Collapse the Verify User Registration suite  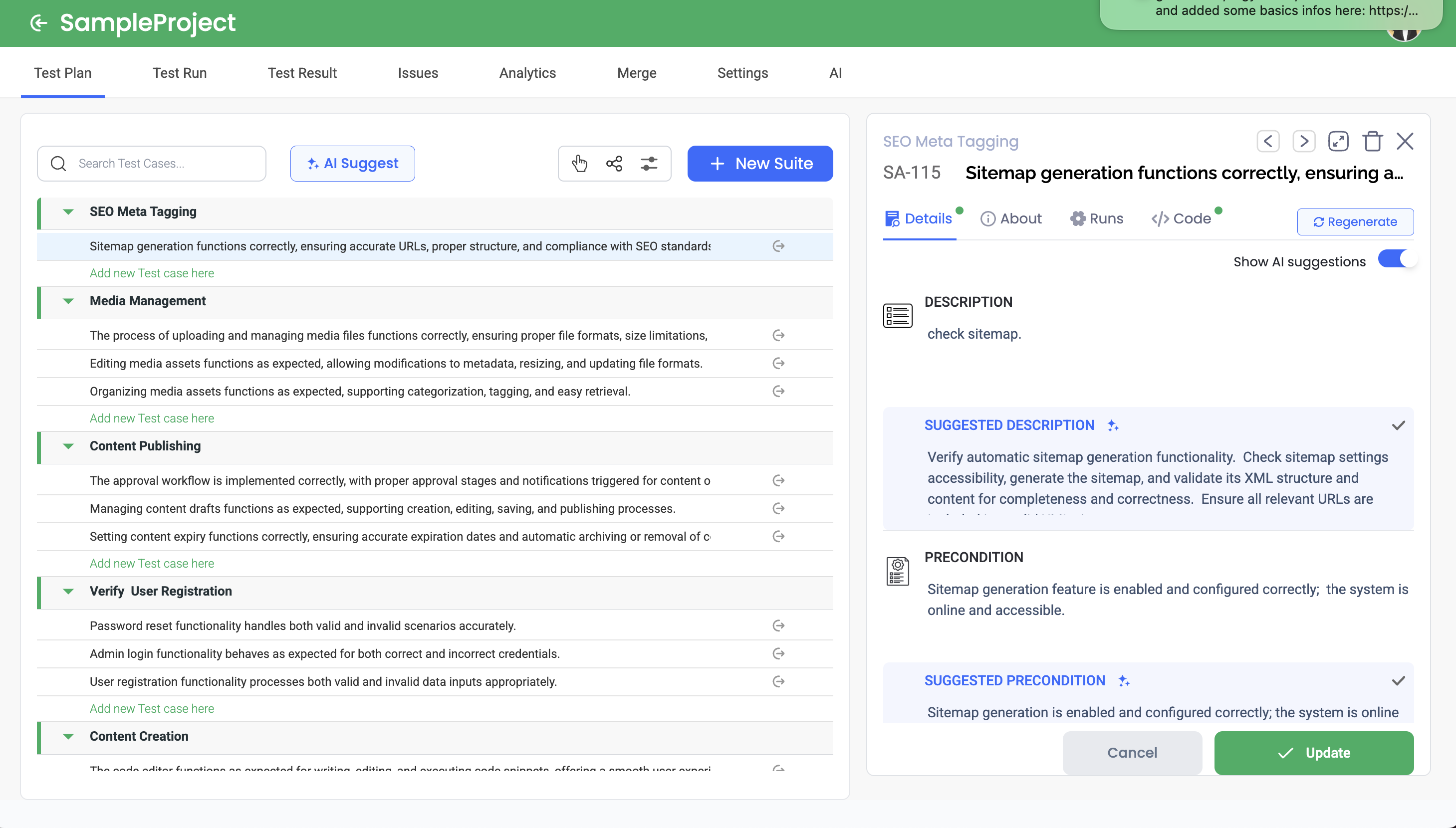pyautogui.click(x=68, y=592)
